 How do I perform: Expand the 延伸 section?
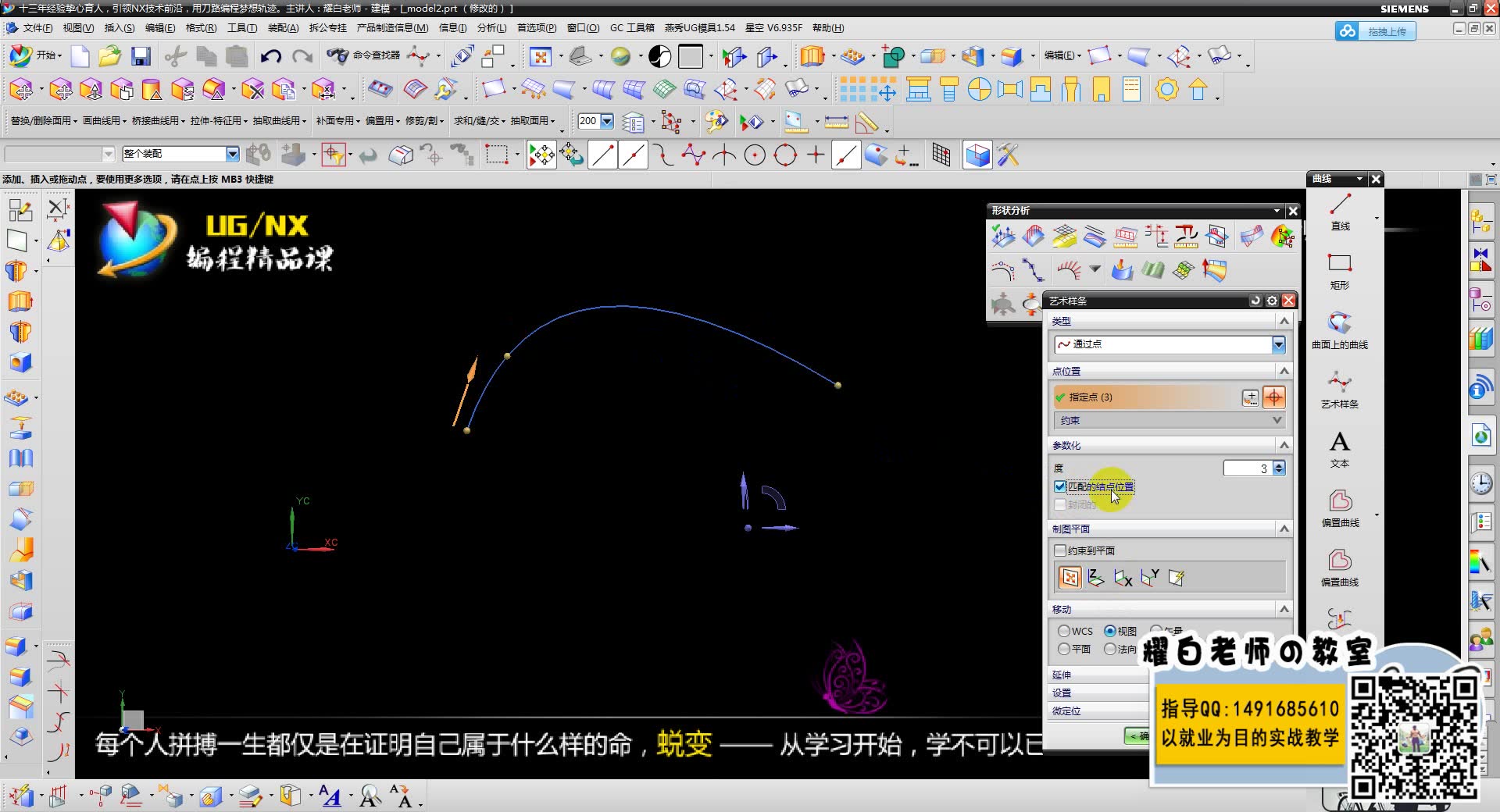[x=1099, y=675]
